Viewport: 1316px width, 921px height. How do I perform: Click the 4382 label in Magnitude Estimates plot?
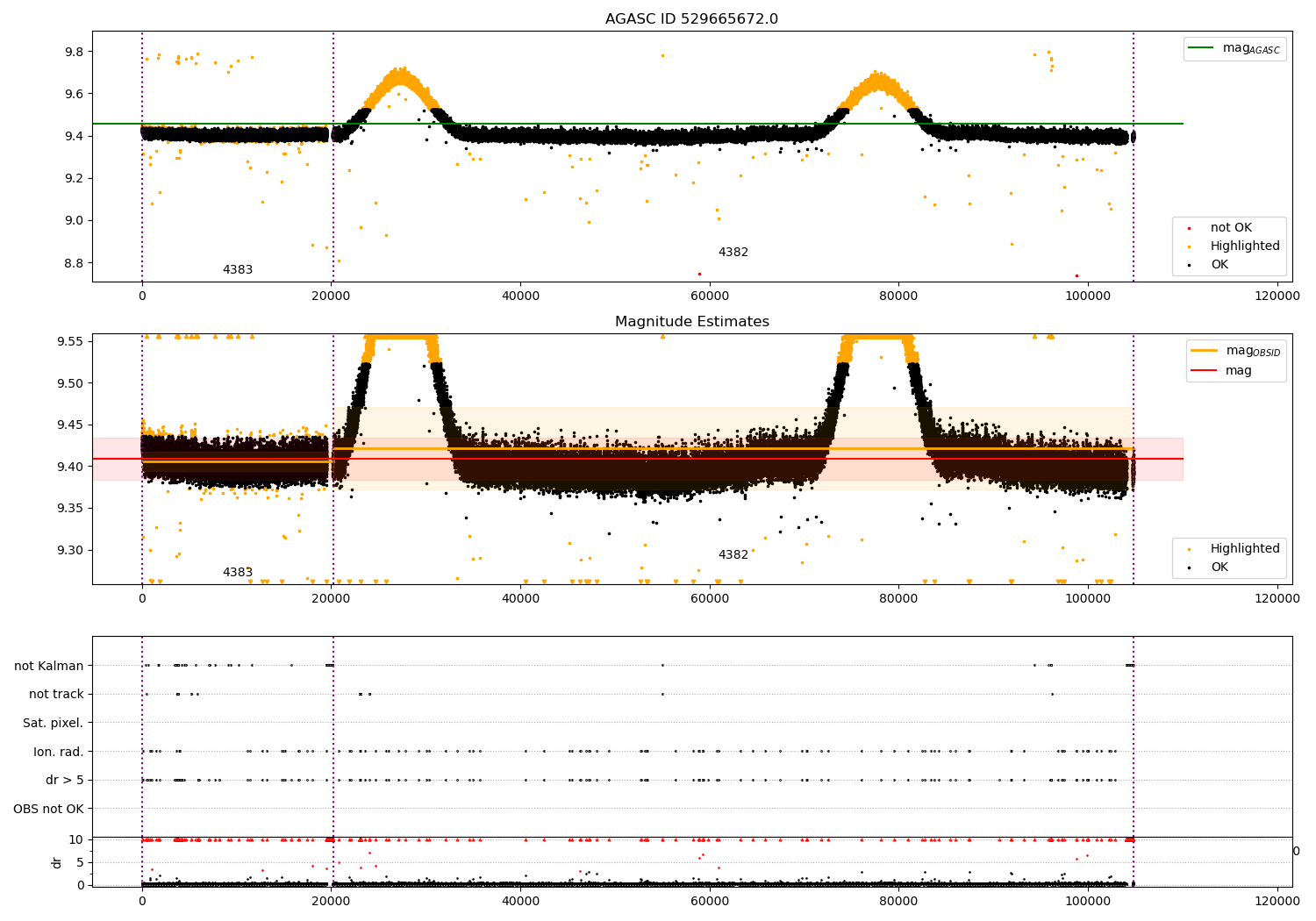click(x=733, y=555)
